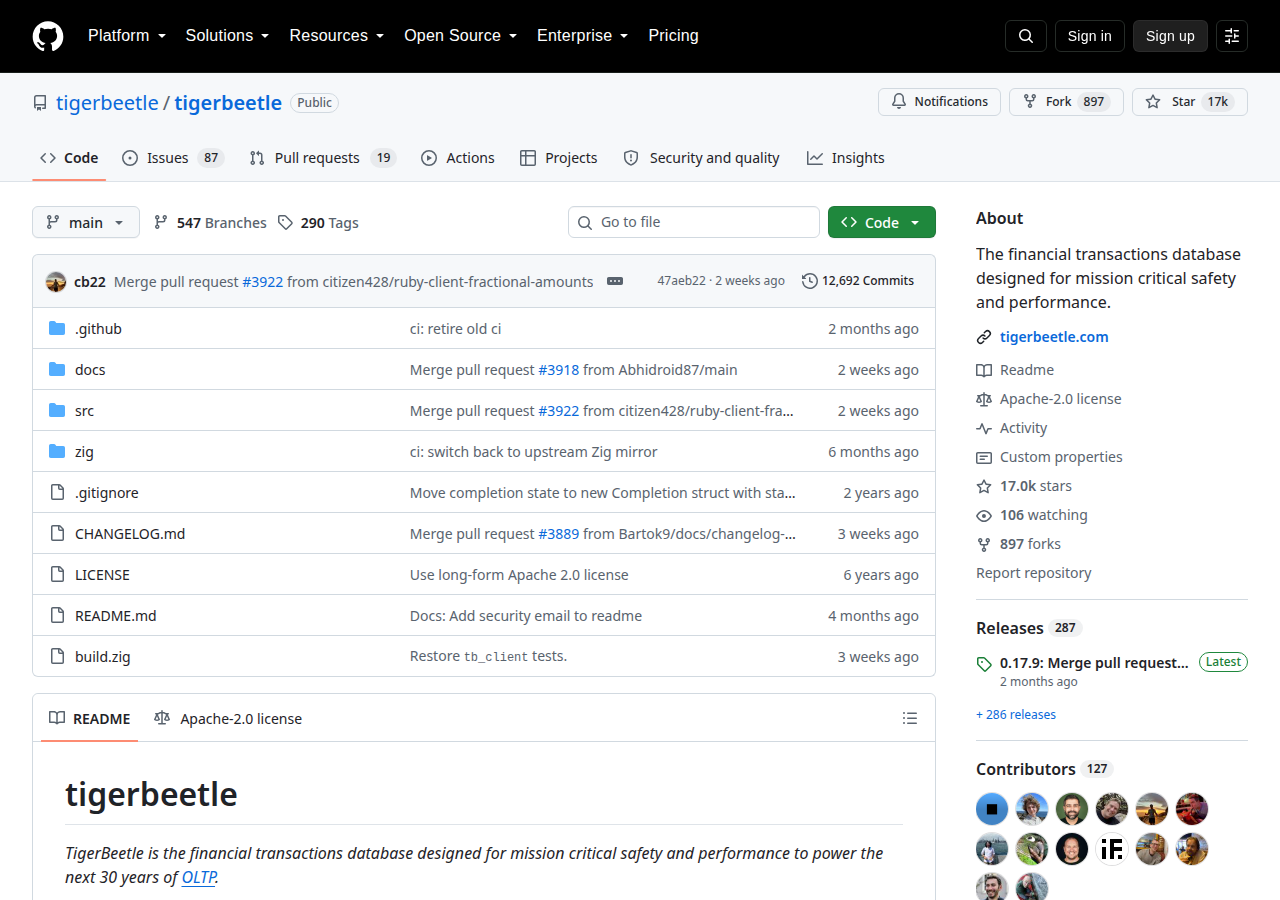This screenshot has width=1280, height=900.
Task: Switch to the Issues tab
Action: [173, 158]
